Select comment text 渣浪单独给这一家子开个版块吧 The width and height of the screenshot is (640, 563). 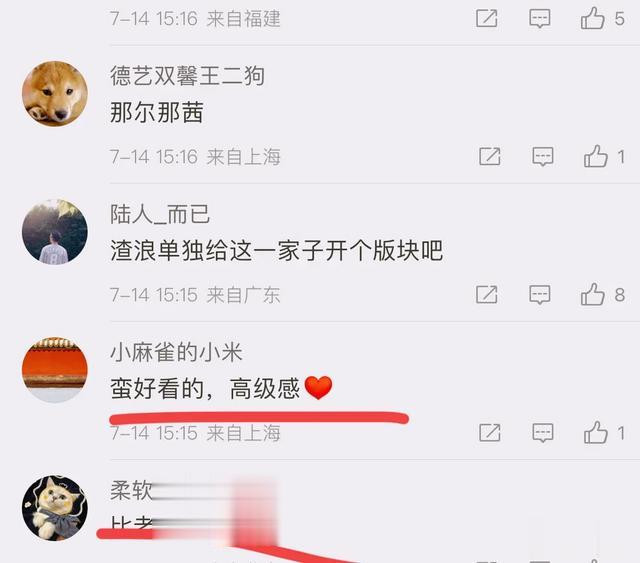[276, 250]
